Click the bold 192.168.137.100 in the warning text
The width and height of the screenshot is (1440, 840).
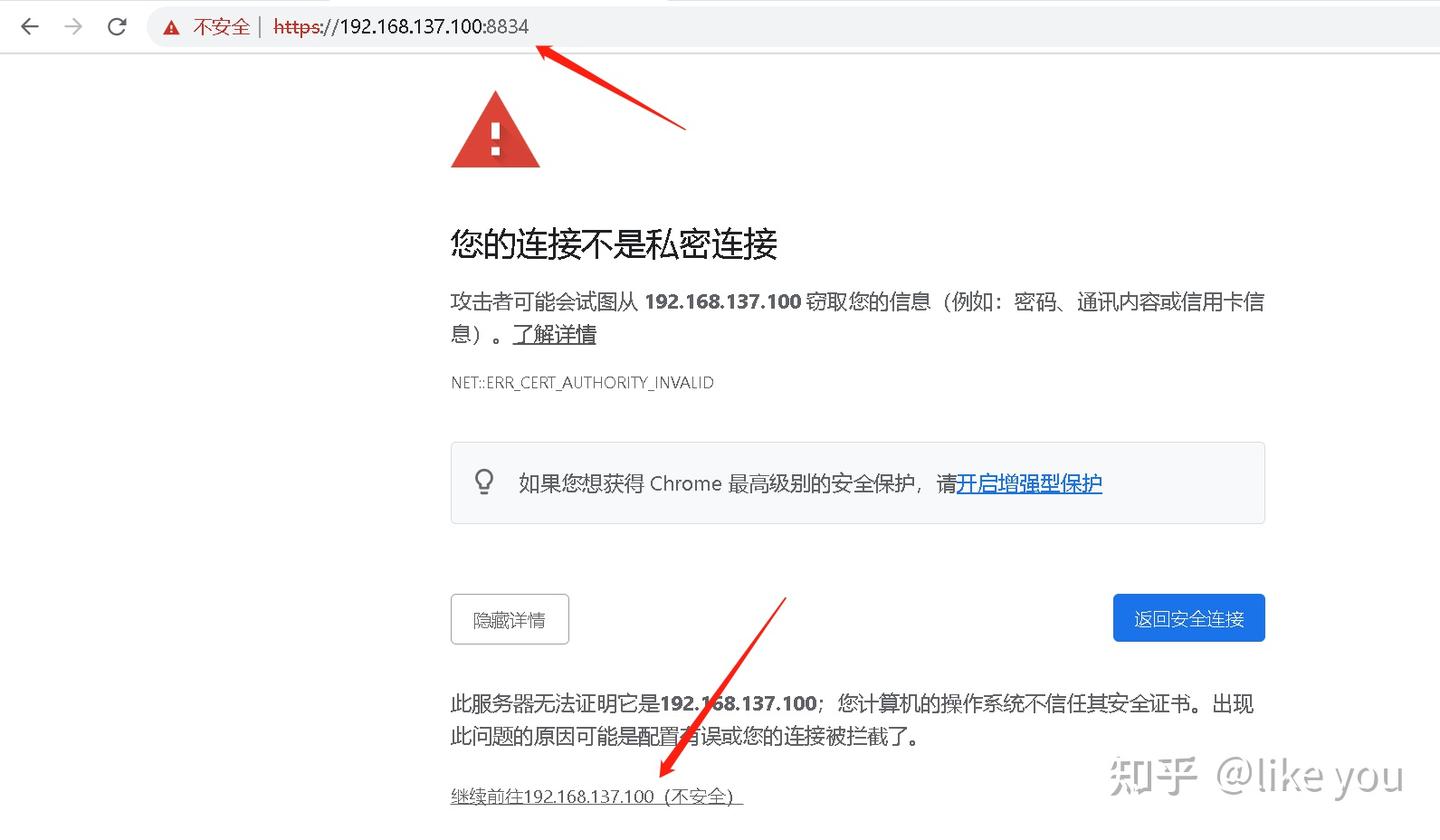click(x=723, y=302)
